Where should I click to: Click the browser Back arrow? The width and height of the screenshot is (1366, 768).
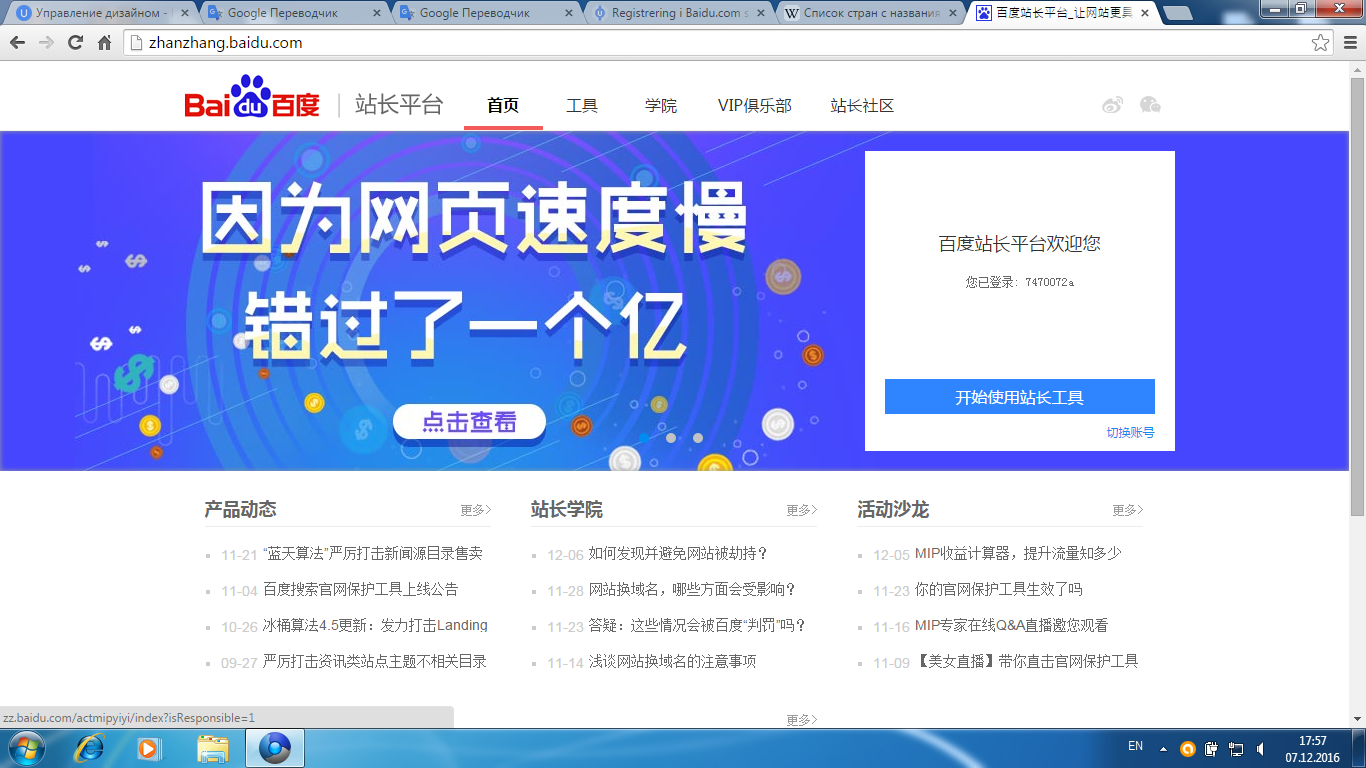click(17, 43)
